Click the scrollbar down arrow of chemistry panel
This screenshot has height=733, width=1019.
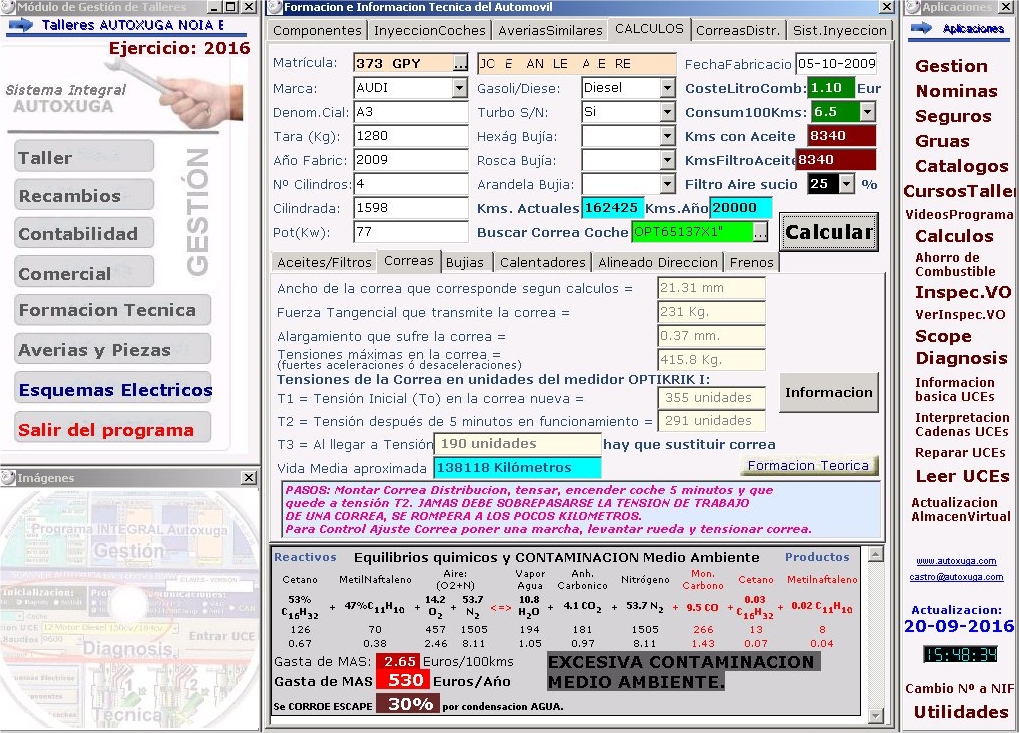click(876, 715)
